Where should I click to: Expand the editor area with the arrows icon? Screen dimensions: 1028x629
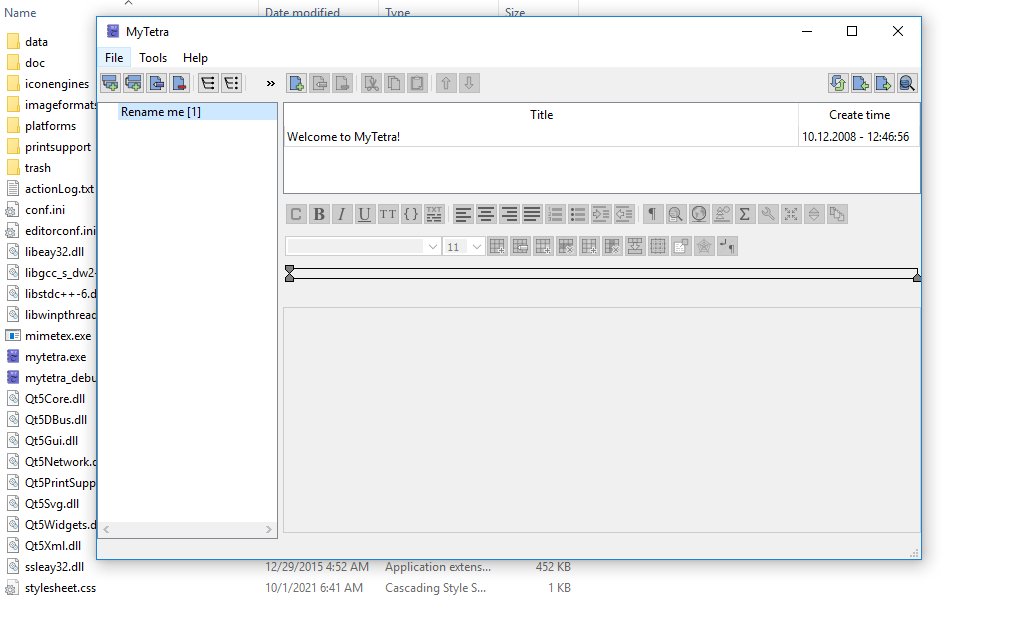(791, 214)
